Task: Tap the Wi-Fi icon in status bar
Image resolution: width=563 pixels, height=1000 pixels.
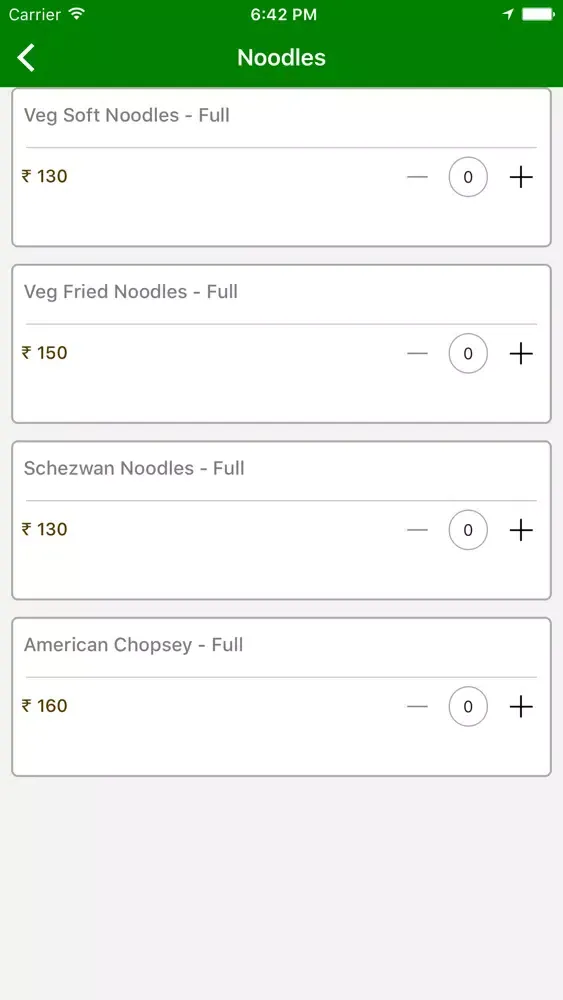Action: [x=77, y=14]
